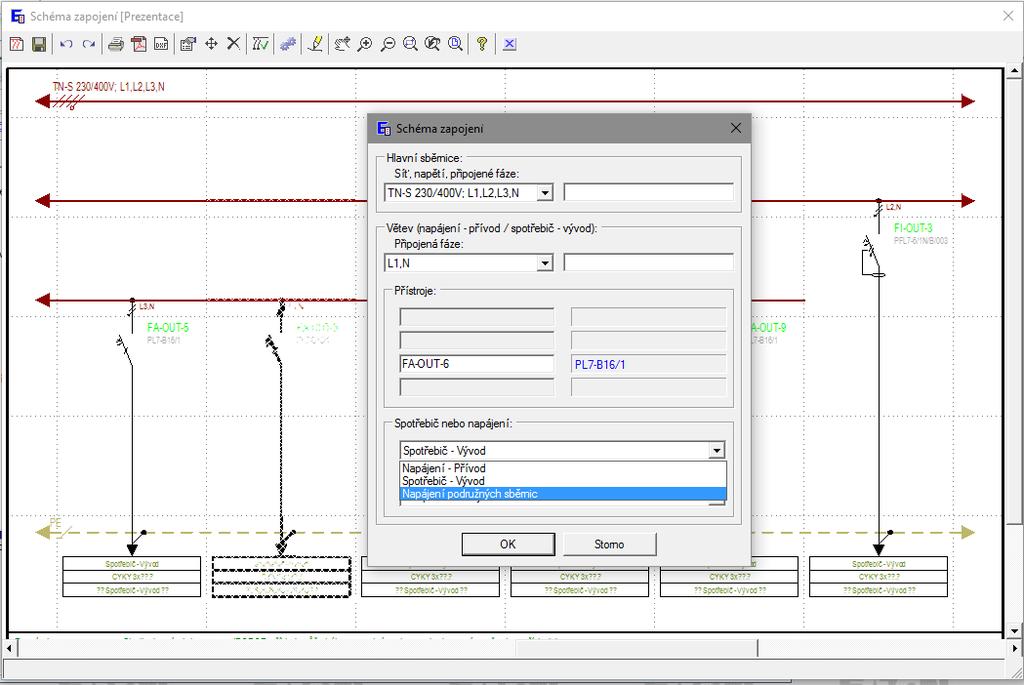This screenshot has width=1024, height=685.
Task: Select the dashed selected consumer box
Action: [281, 577]
